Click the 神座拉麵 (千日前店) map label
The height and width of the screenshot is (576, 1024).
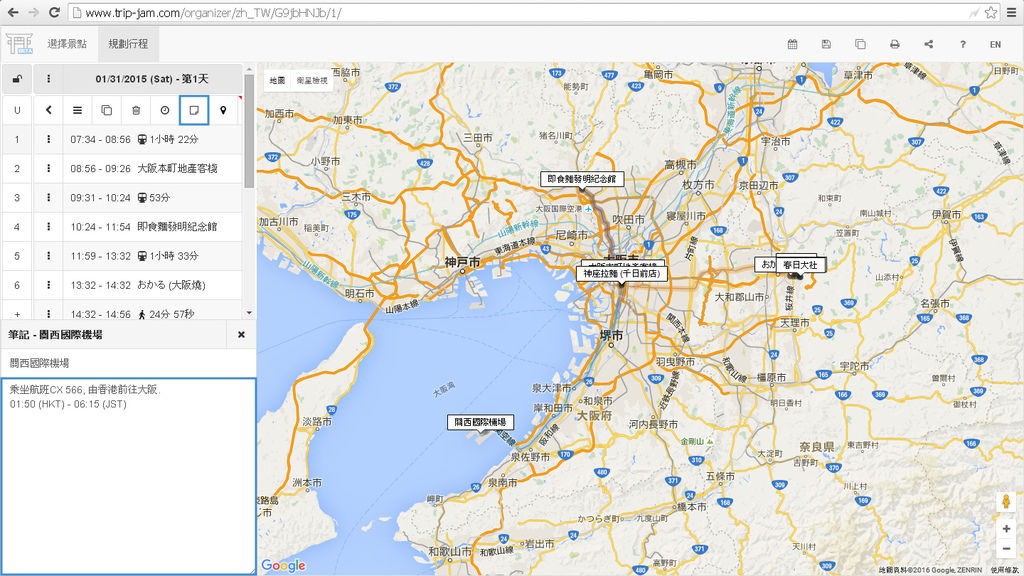tap(622, 274)
